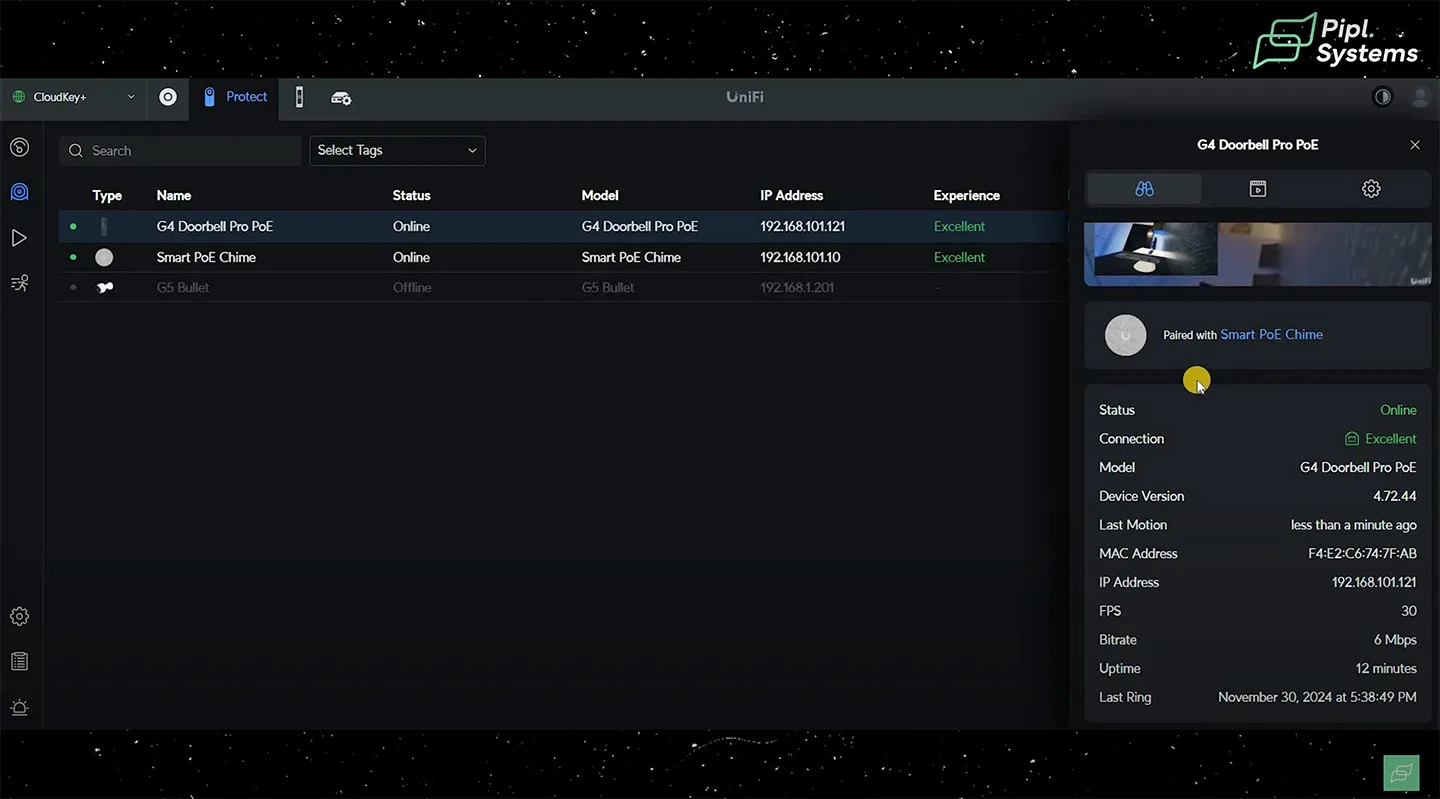Click the panel IP Address 192.168.101.121 value
The width and height of the screenshot is (1440, 799).
1374,583
